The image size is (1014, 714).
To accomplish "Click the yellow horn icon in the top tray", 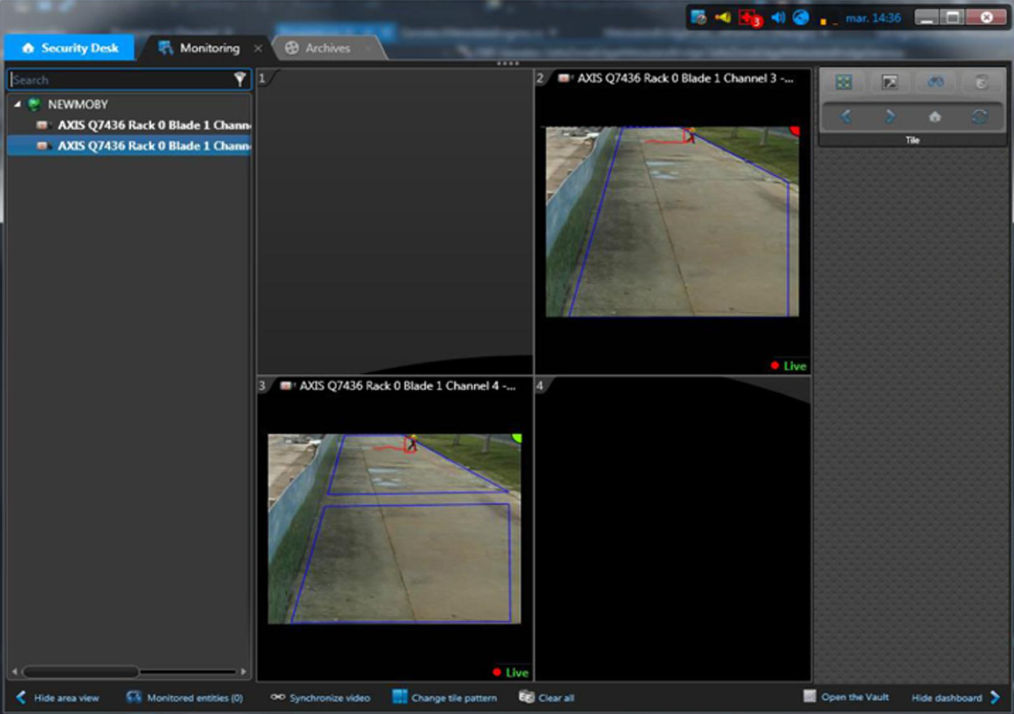I will tap(723, 17).
